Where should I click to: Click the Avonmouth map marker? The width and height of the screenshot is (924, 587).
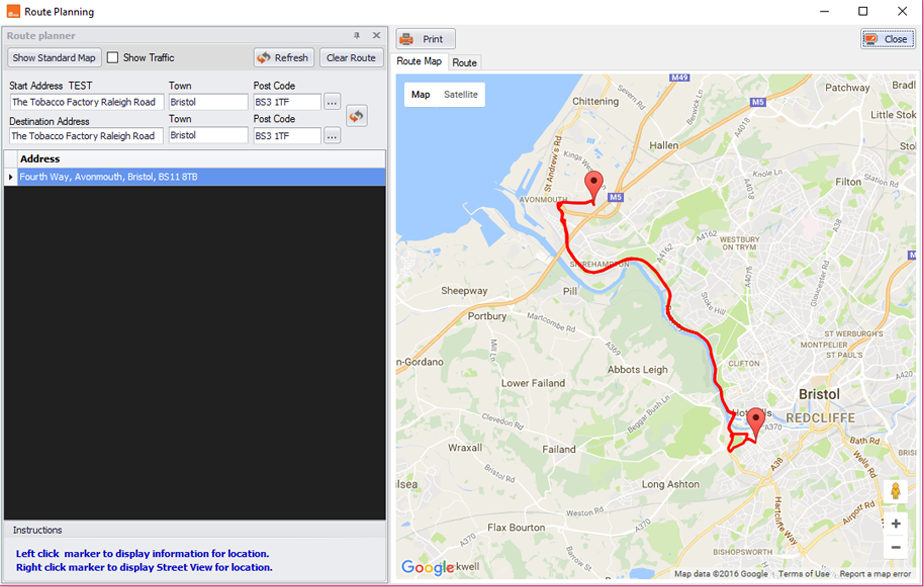point(594,185)
